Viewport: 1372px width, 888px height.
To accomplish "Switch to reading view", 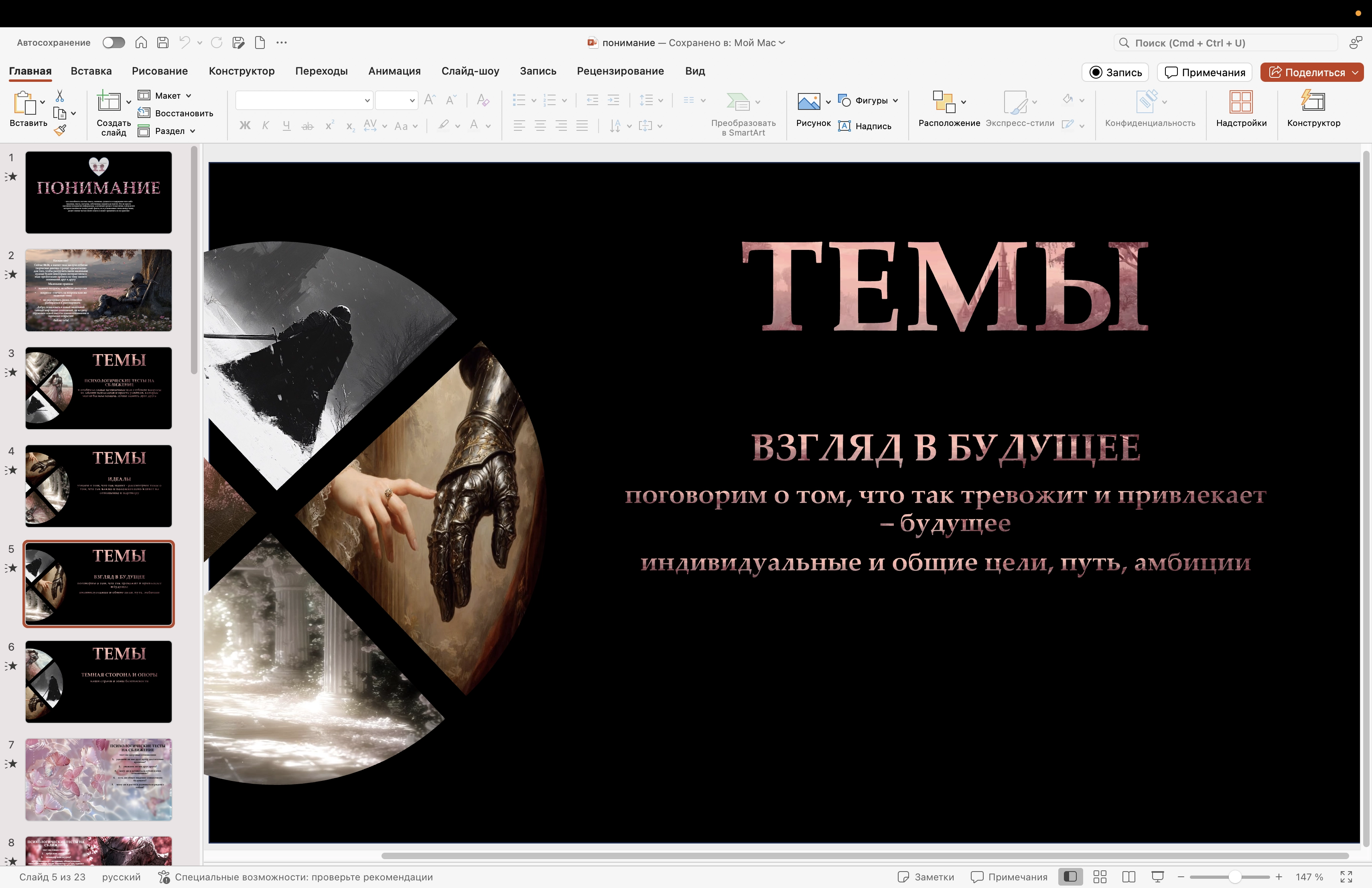I will (x=1129, y=876).
